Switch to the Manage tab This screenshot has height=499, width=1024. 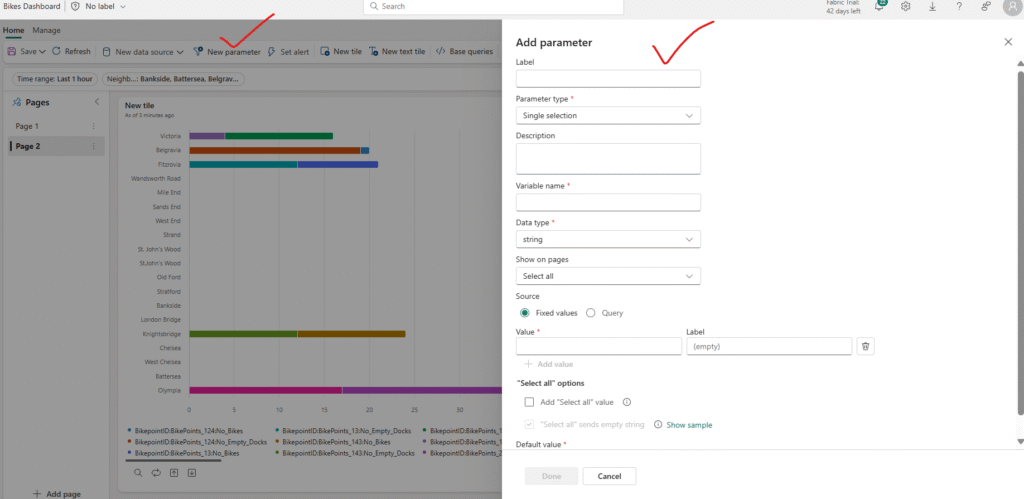pyautogui.click(x=46, y=30)
